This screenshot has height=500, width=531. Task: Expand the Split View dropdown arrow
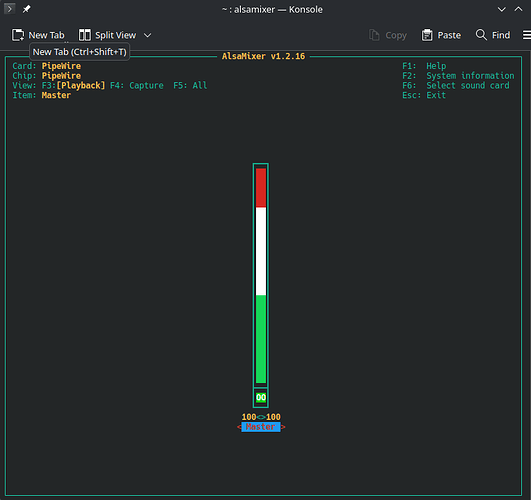(x=148, y=35)
